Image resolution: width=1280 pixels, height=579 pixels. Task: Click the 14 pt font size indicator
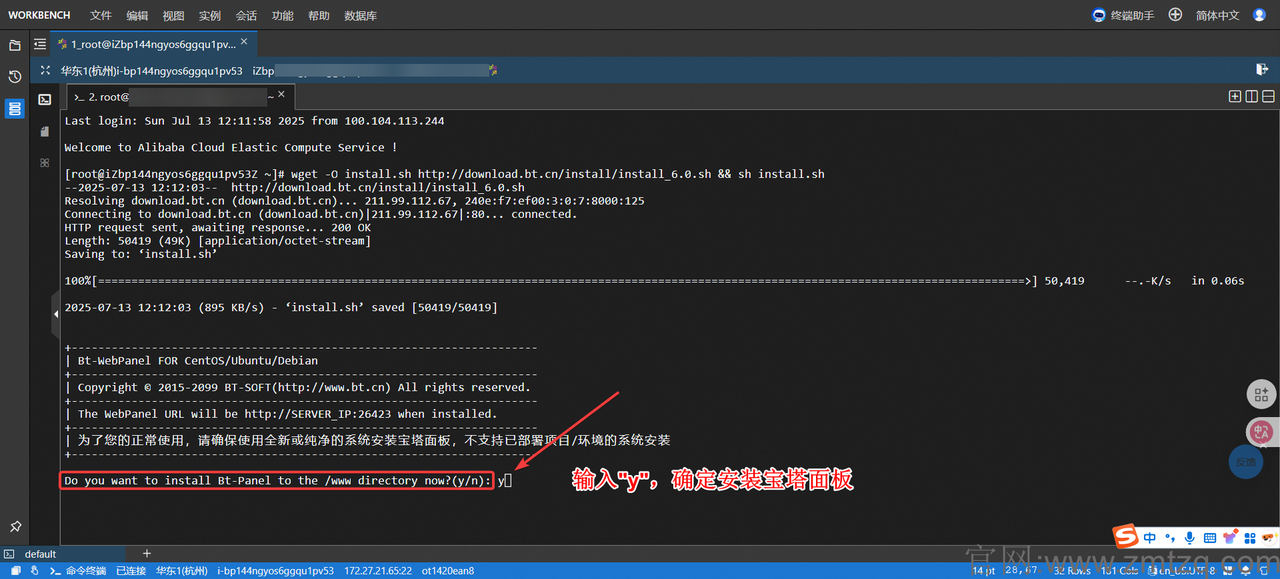pyautogui.click(x=984, y=571)
